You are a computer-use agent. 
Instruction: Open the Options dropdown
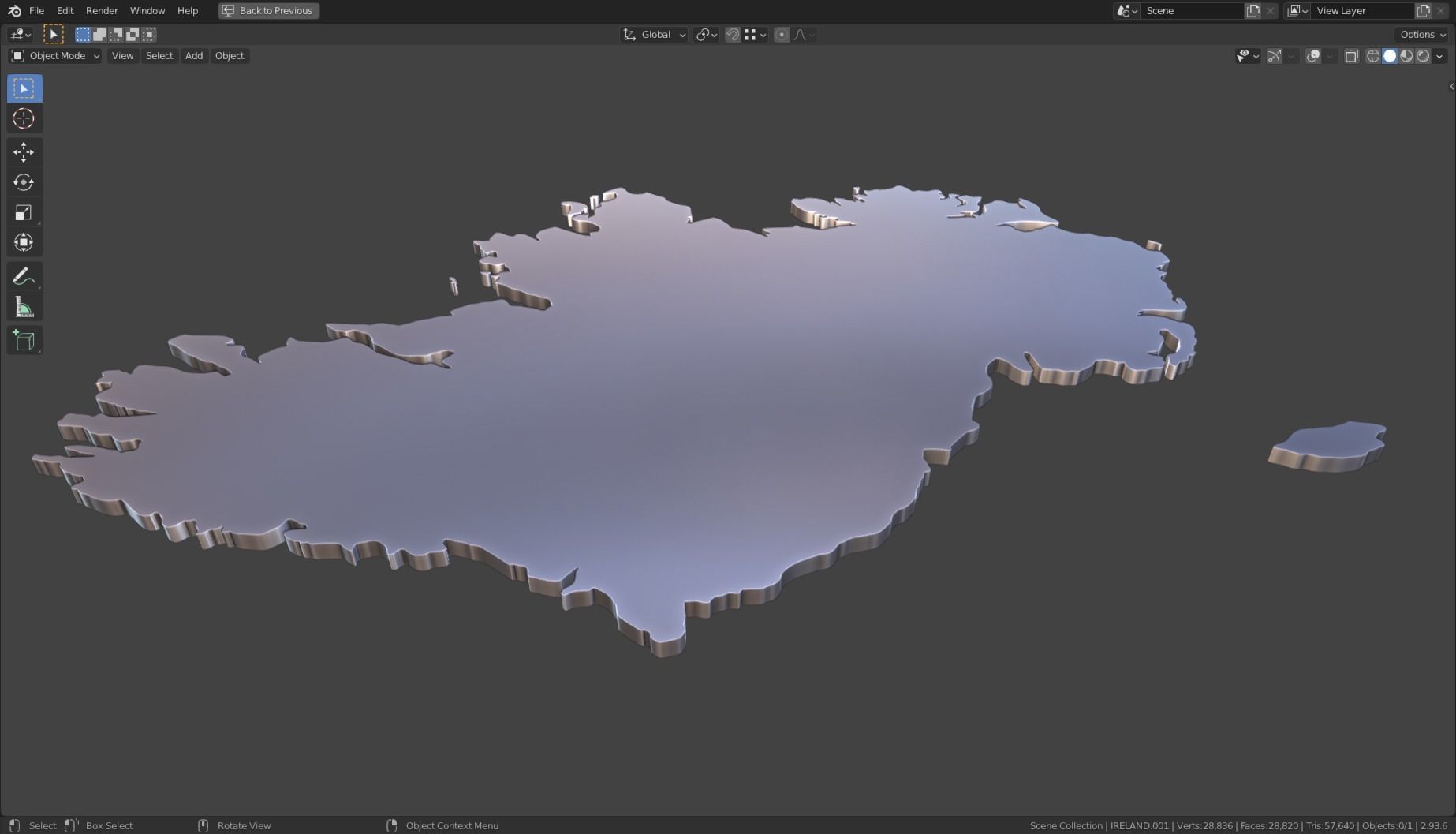[1423, 34]
